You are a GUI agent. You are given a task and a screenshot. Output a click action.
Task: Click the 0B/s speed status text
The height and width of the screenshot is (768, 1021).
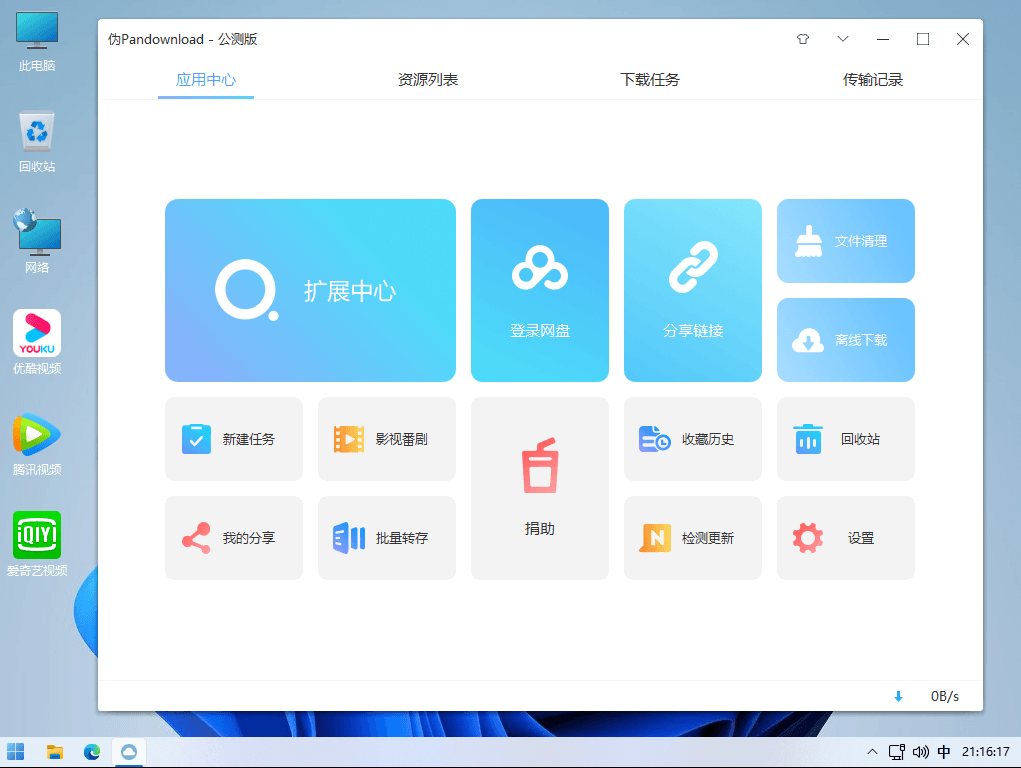click(x=945, y=696)
